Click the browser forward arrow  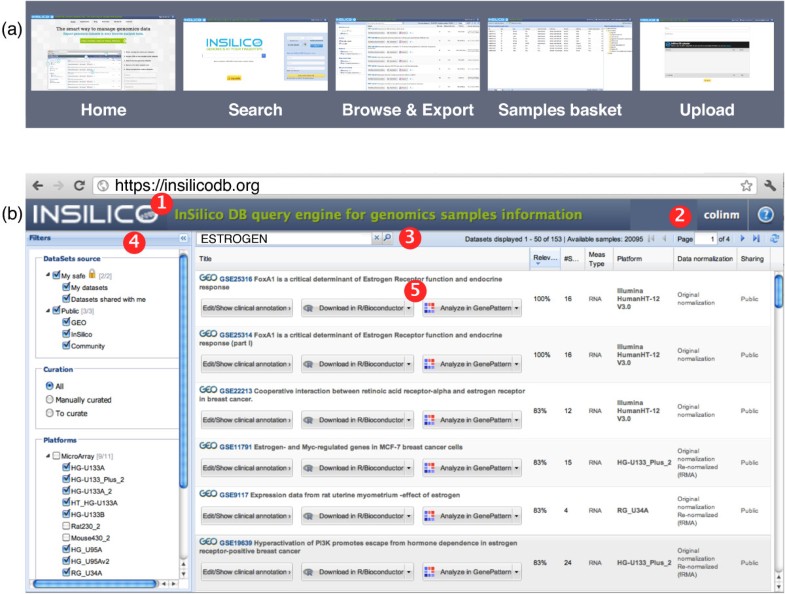point(59,186)
